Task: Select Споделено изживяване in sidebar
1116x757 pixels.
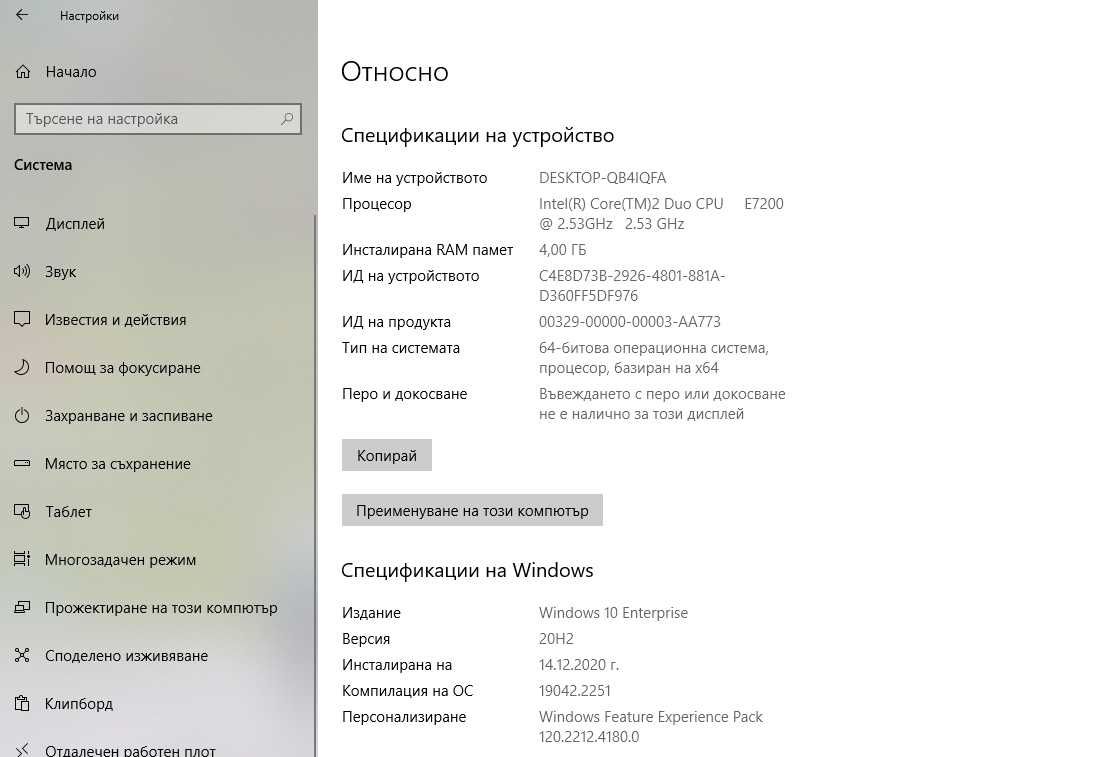Action: point(157,655)
